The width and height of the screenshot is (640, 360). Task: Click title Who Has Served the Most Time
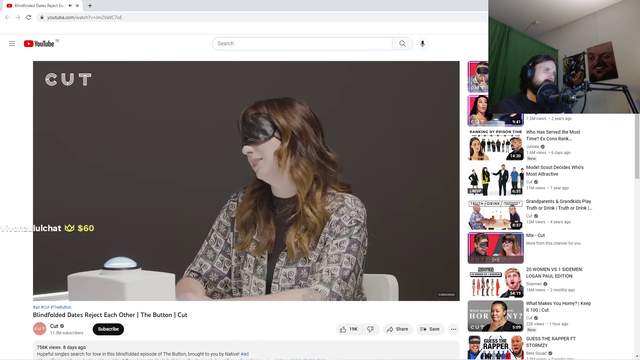click(x=553, y=136)
